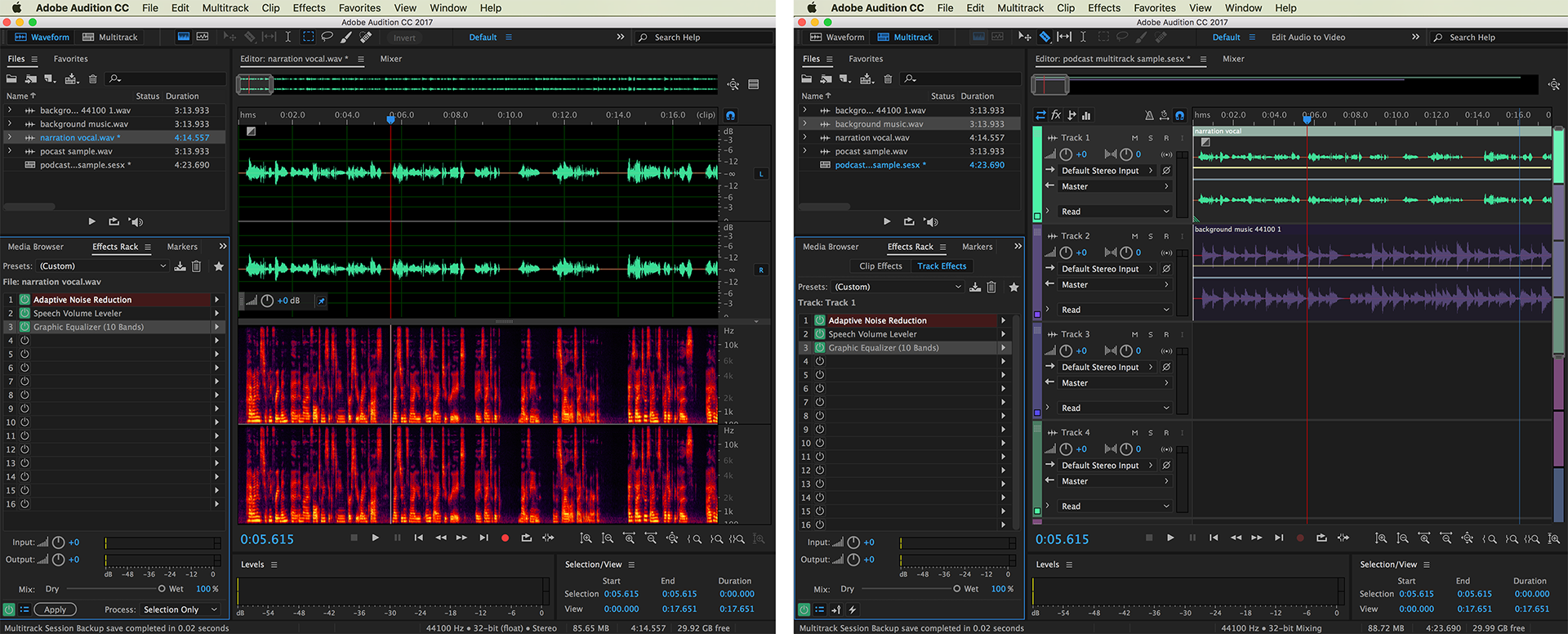Viewport: 1568px width, 634px height.
Task: Switch to Clip Effects tab in right rack
Action: pyautogui.click(x=880, y=266)
